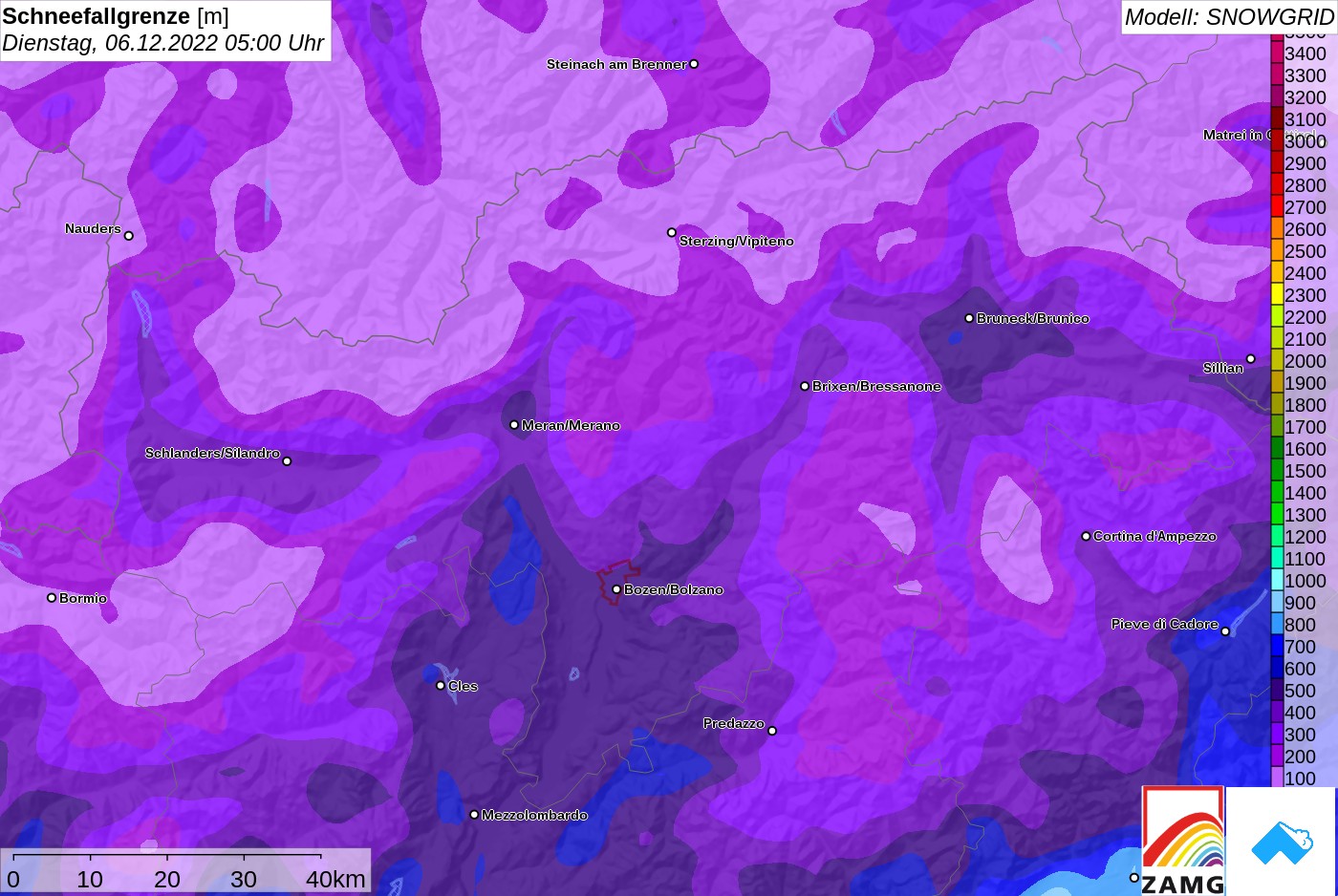Click the '0' scale bar label

pyautogui.click(x=13, y=879)
